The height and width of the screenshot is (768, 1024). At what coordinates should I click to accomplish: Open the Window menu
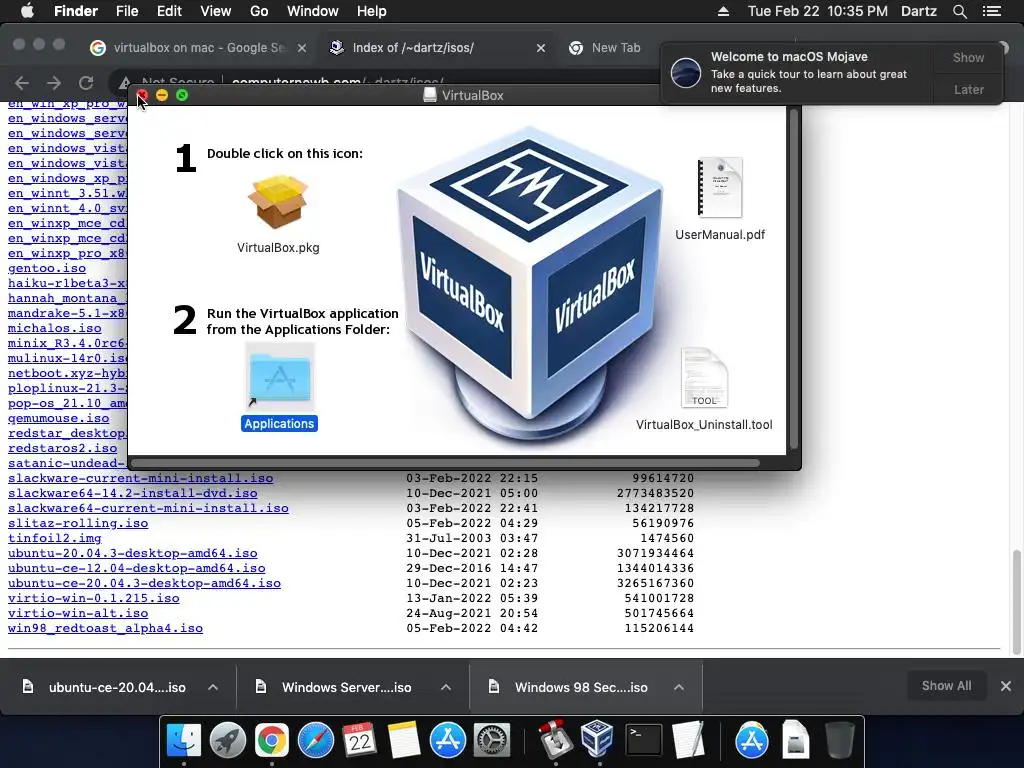[313, 11]
